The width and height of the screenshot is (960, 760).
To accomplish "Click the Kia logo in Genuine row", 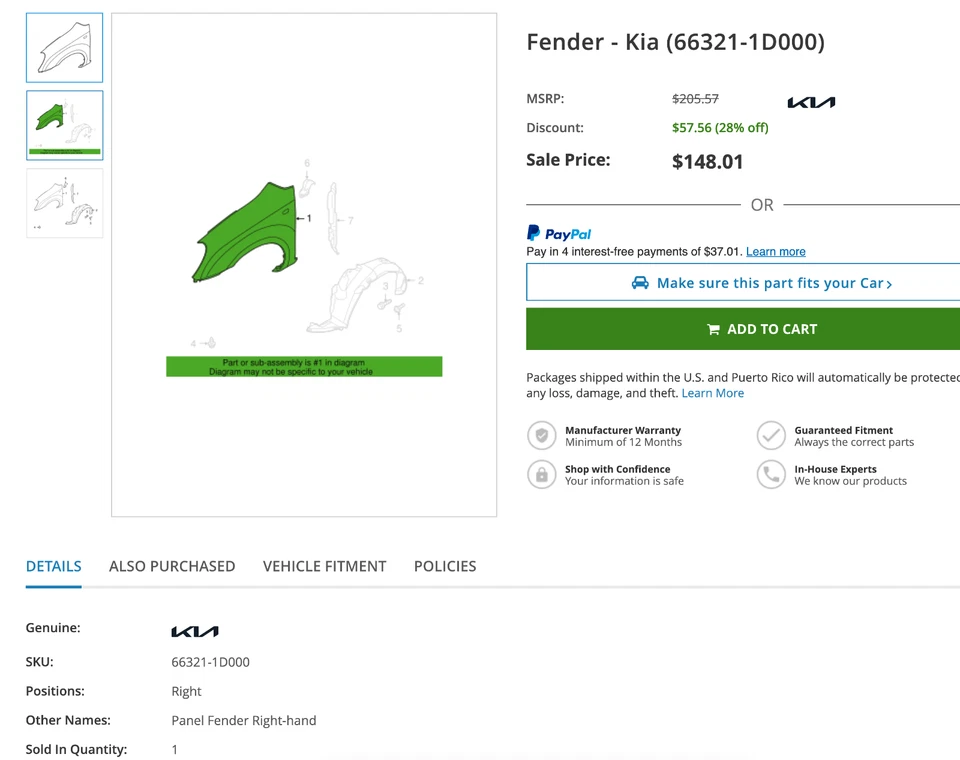I will [x=195, y=631].
